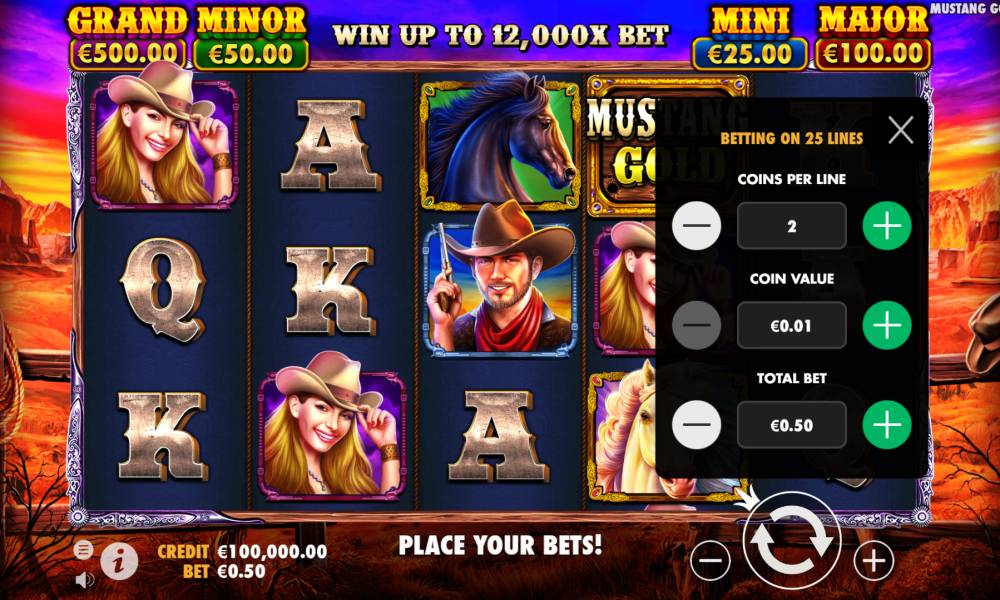1000x600 pixels.
Task: Click the disabled coin value minus button
Action: click(x=696, y=325)
